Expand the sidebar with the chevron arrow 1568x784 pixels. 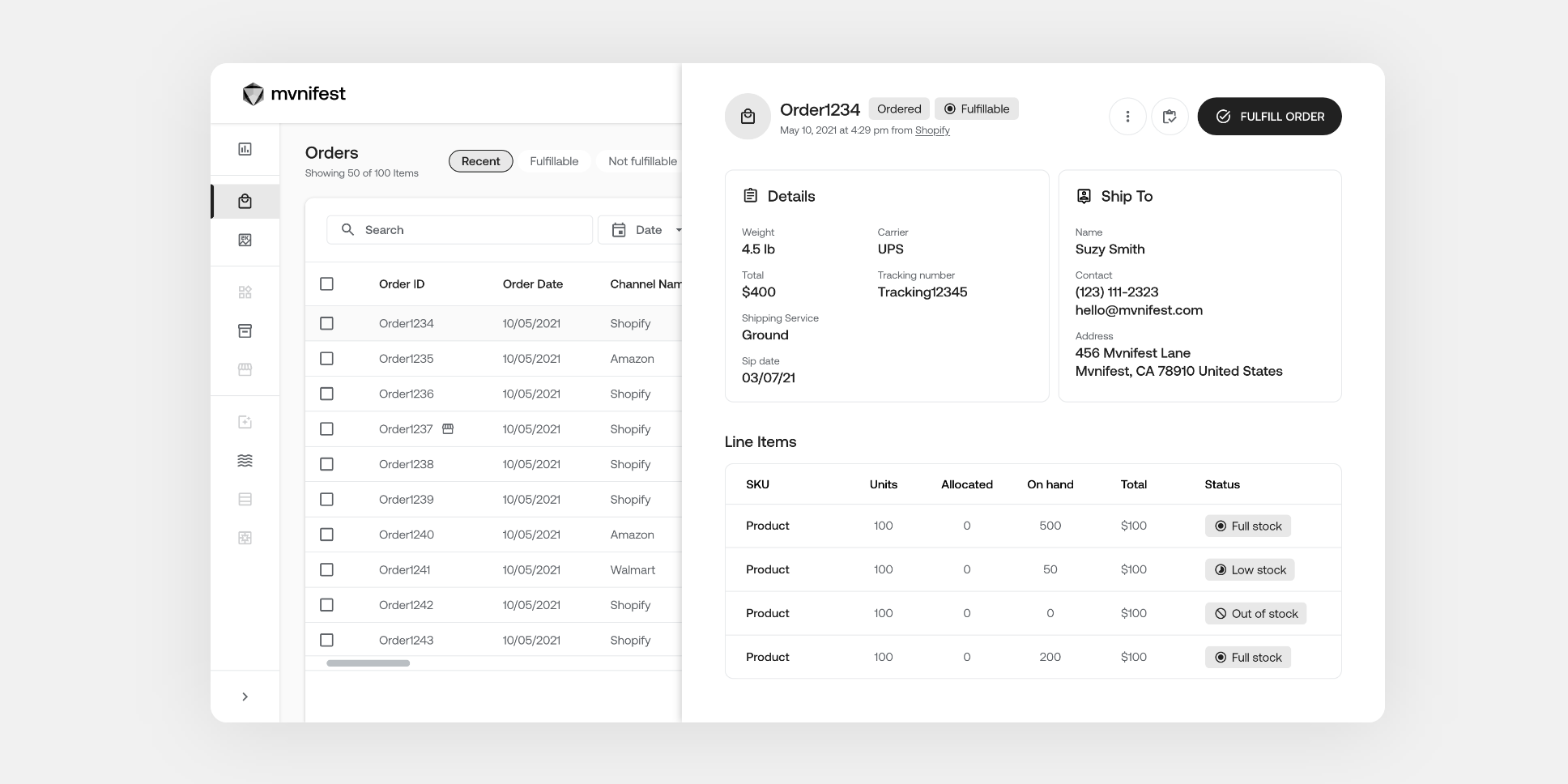coord(245,697)
